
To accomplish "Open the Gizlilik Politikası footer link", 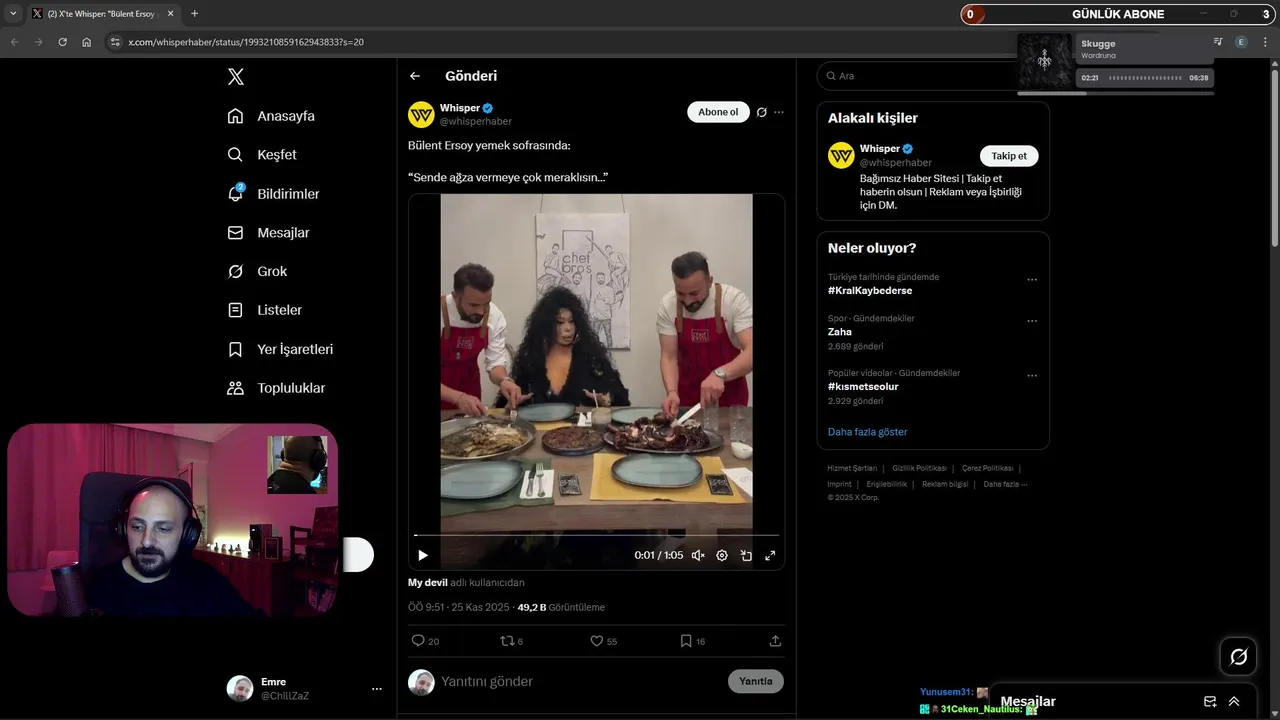I will 919,468.
